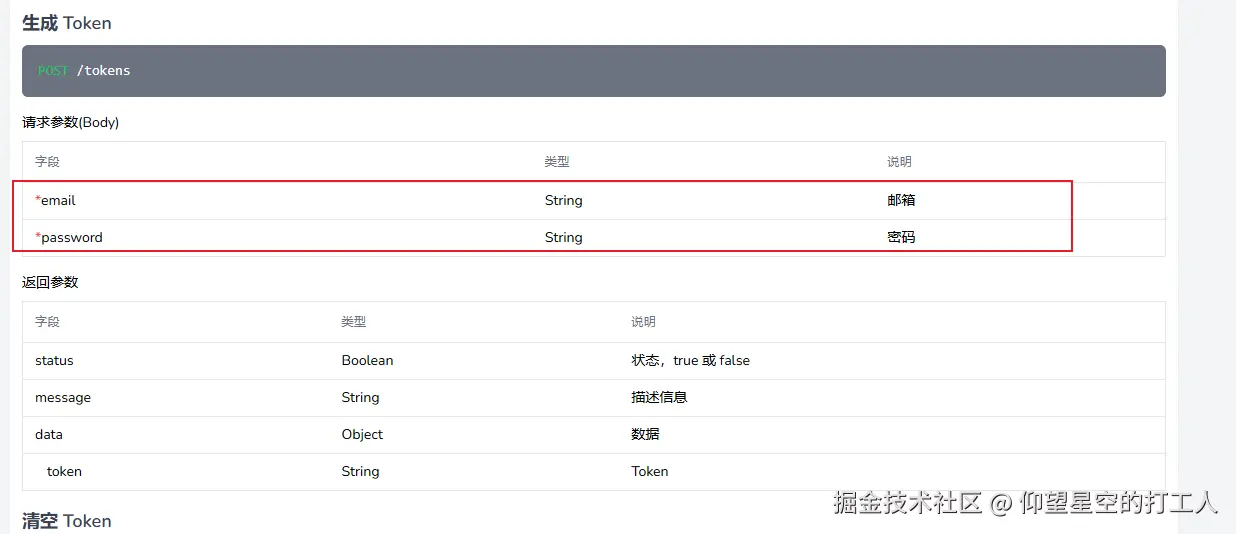Select the message field cell
Screen dimensions: 1236x534
click(x=63, y=397)
